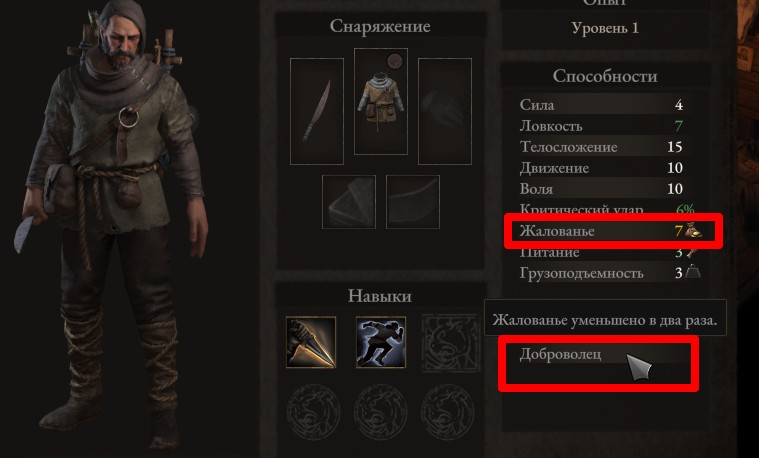
Task: Click the weight icon next to Грузоподъемность
Action: tap(693, 272)
